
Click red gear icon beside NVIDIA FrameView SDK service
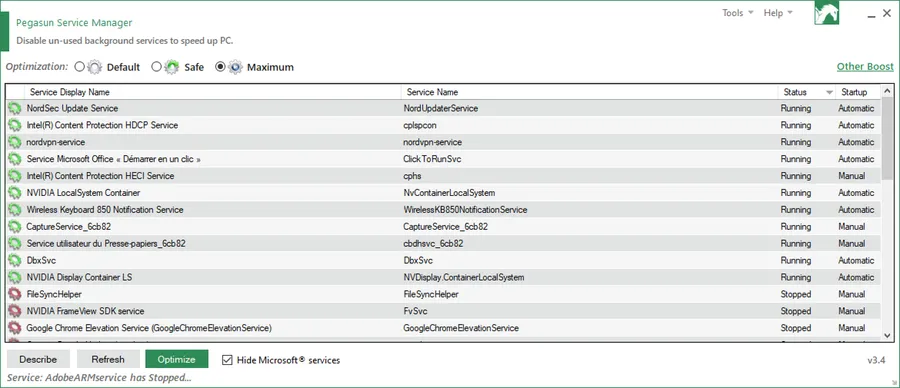(x=14, y=311)
